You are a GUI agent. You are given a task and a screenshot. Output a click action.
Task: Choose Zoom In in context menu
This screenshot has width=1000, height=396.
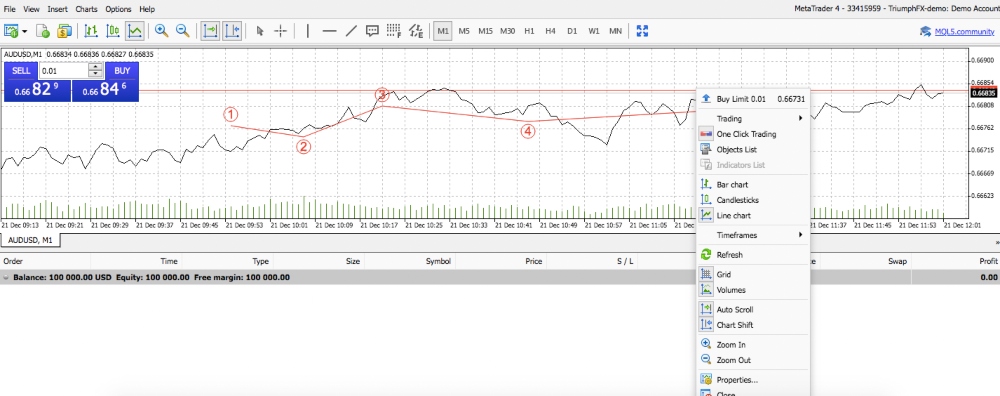coord(753,344)
